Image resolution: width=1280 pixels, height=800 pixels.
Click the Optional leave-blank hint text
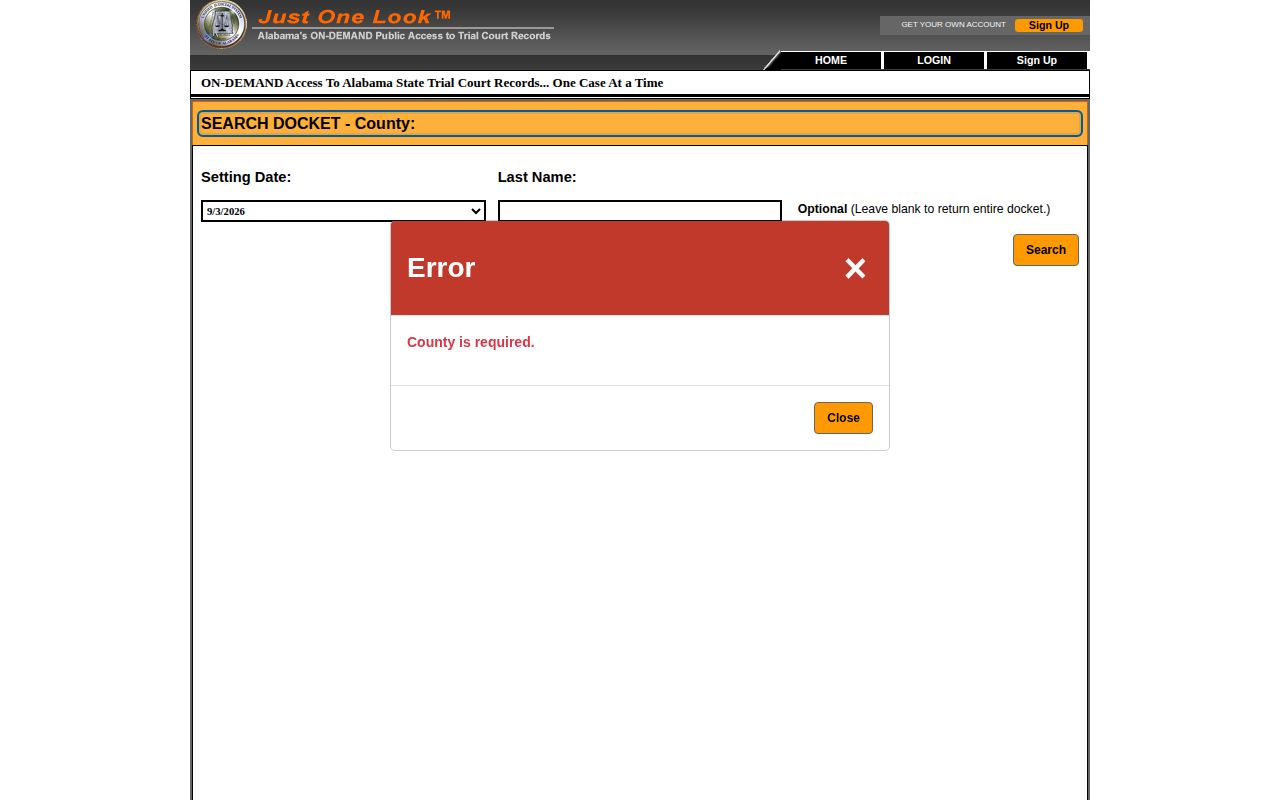click(924, 209)
